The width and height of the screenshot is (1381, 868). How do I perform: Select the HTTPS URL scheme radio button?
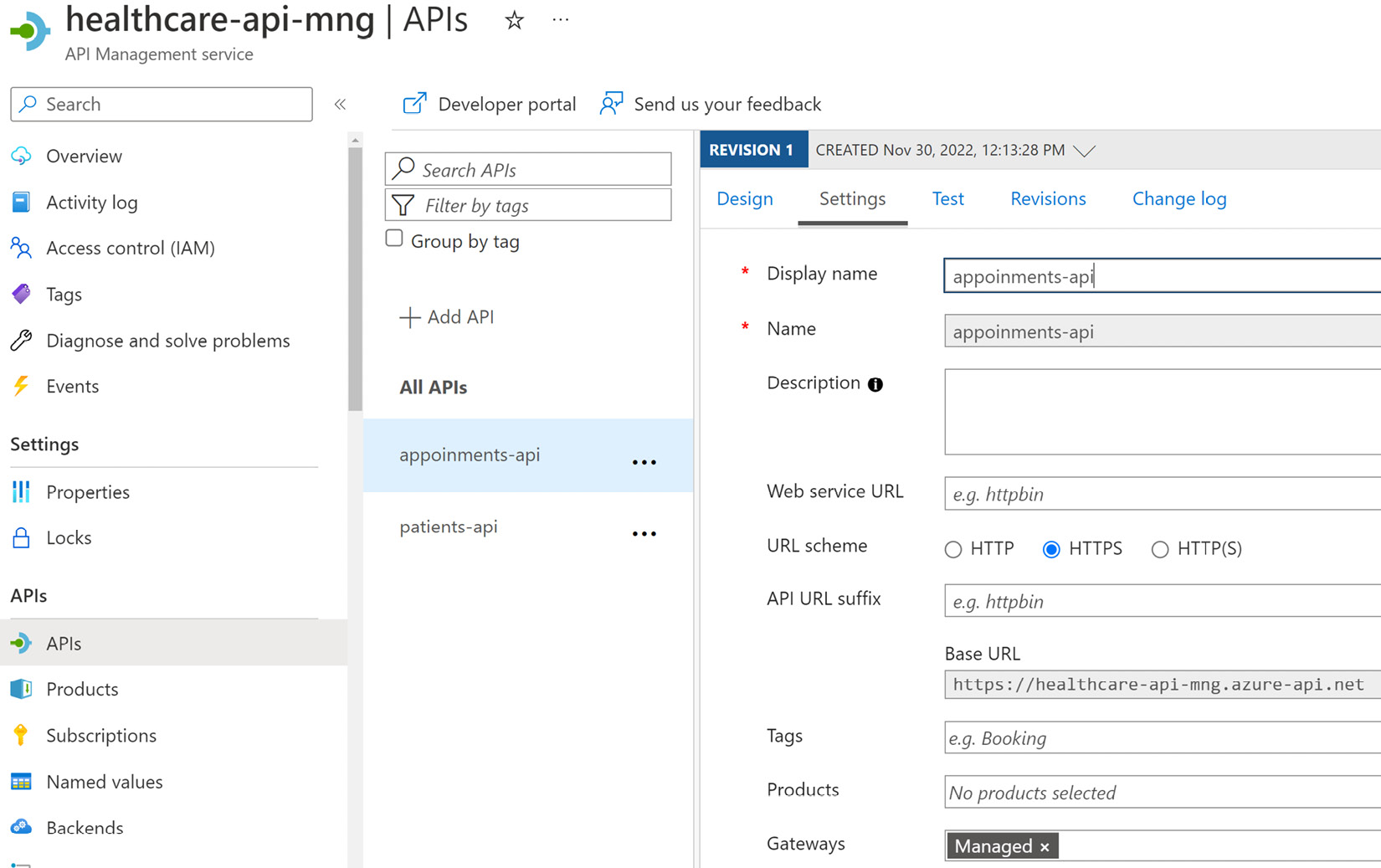click(1051, 549)
